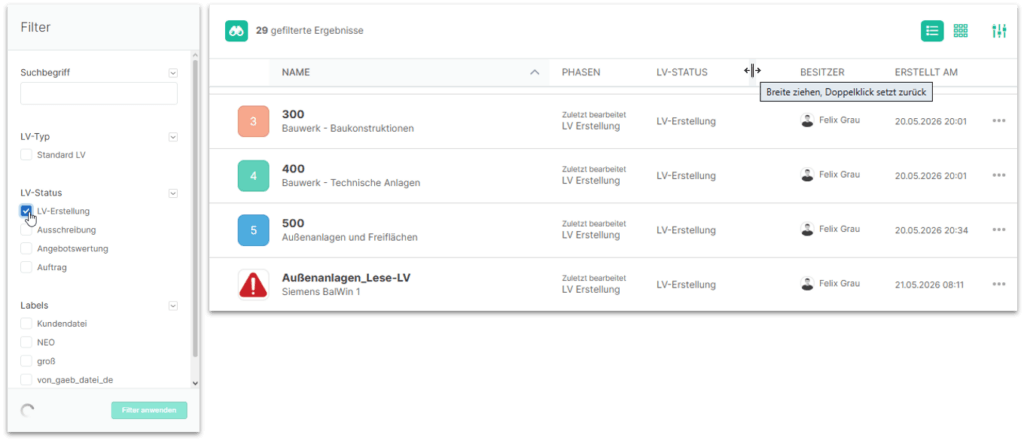Click the Filter anwenden button

coord(149,410)
